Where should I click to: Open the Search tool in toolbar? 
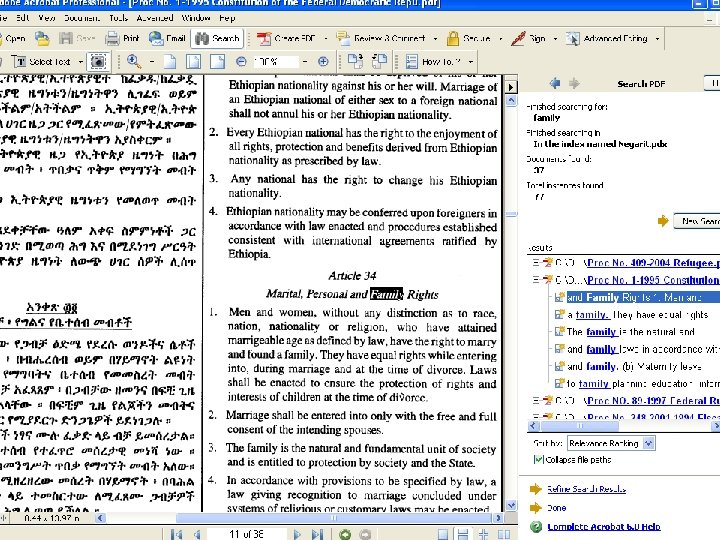coord(217,39)
